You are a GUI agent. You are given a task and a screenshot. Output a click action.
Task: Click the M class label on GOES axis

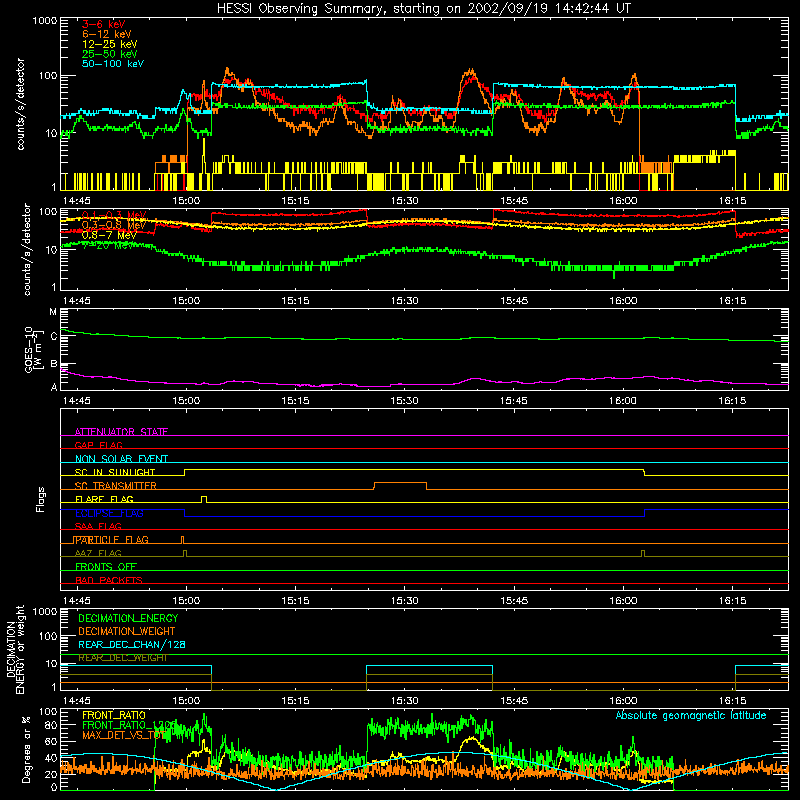coord(53,312)
